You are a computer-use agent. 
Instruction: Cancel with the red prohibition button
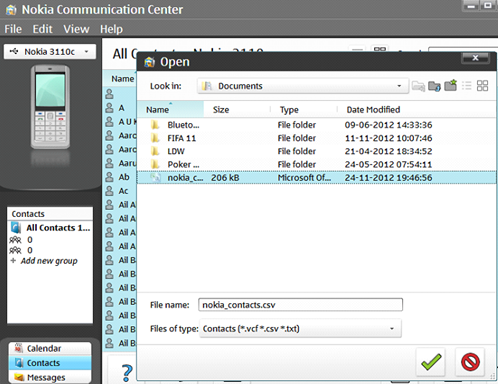[470, 362]
